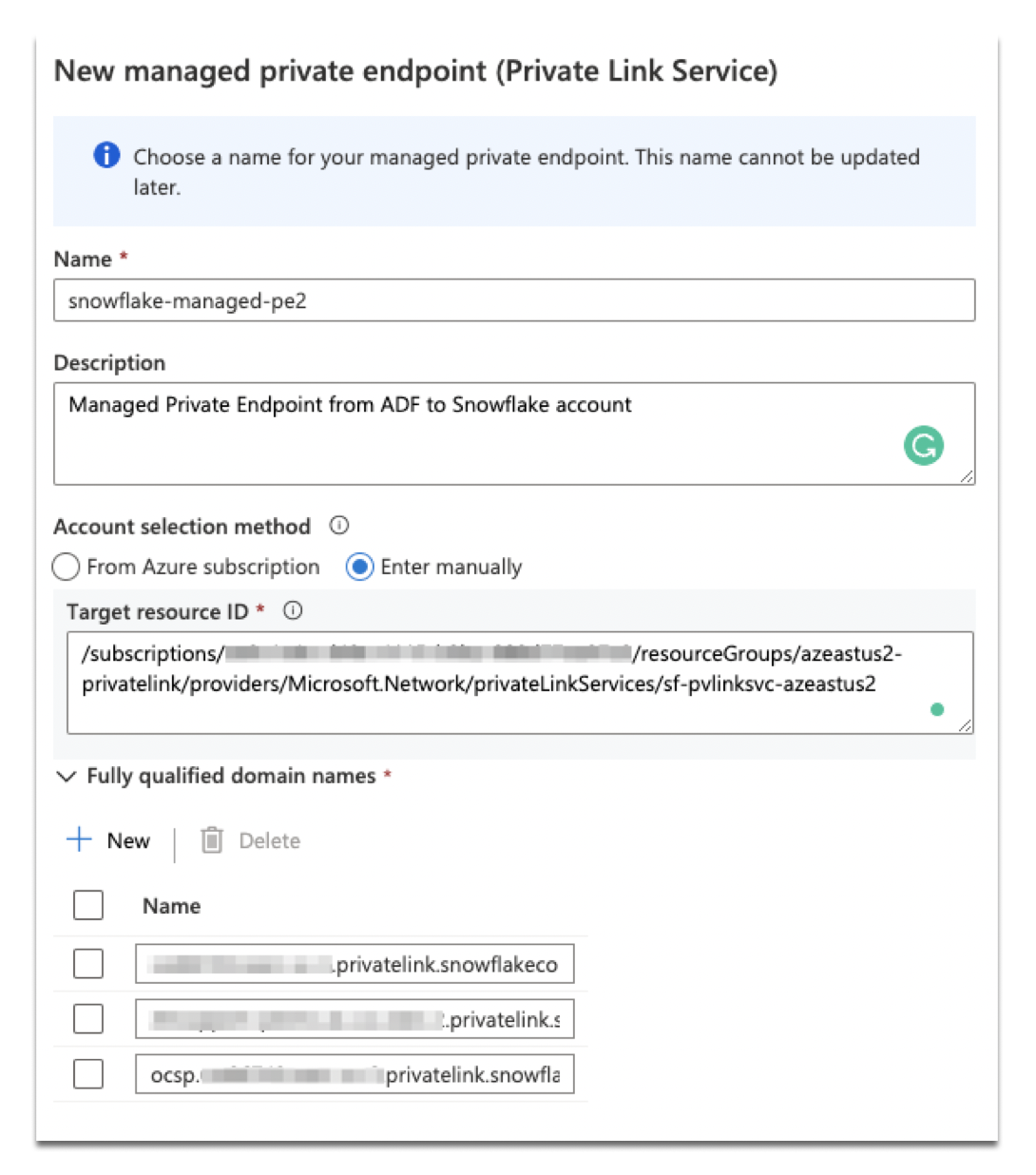Image resolution: width=1036 pixels, height=1175 pixels.
Task: Click the Delete button label
Action: tap(269, 840)
